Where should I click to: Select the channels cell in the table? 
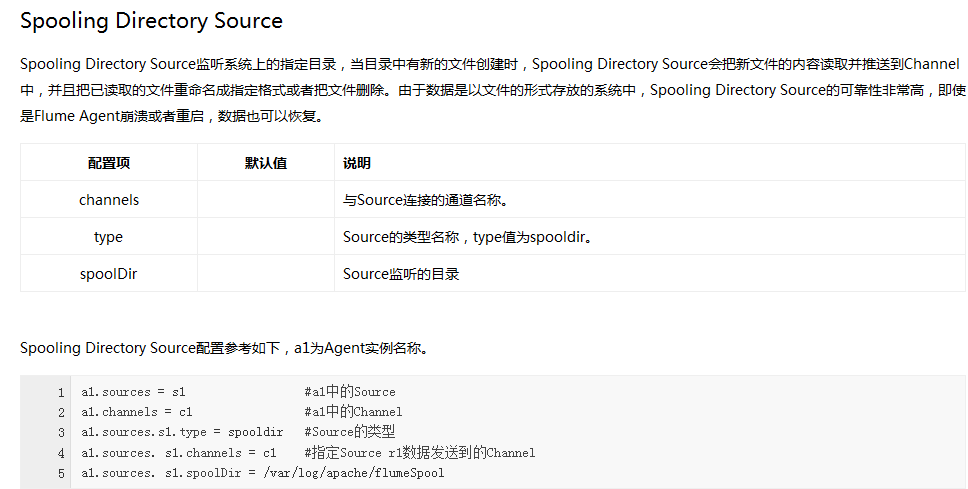(x=108, y=200)
